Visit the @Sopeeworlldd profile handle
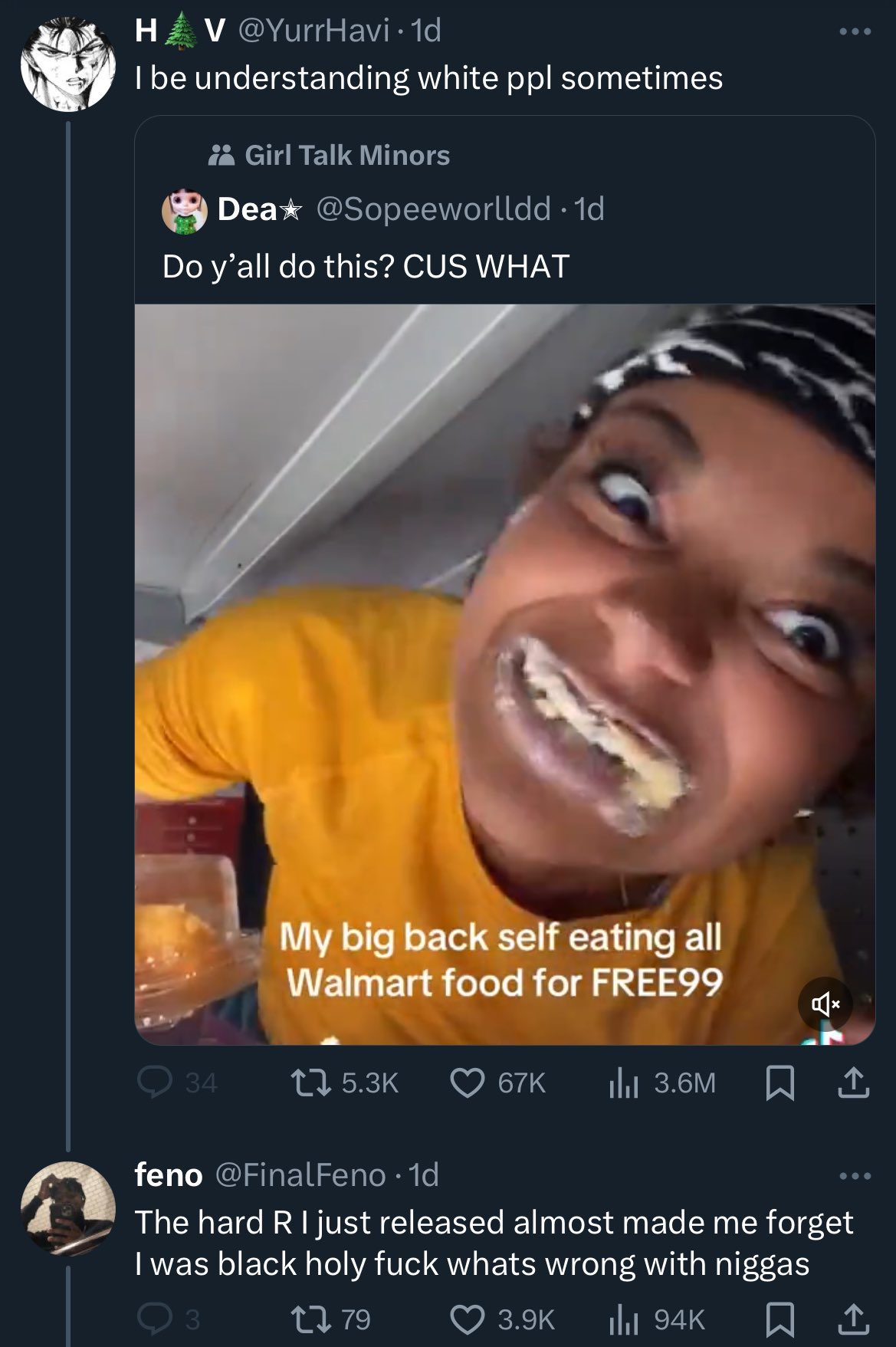This screenshot has width=896, height=1347. 433,208
